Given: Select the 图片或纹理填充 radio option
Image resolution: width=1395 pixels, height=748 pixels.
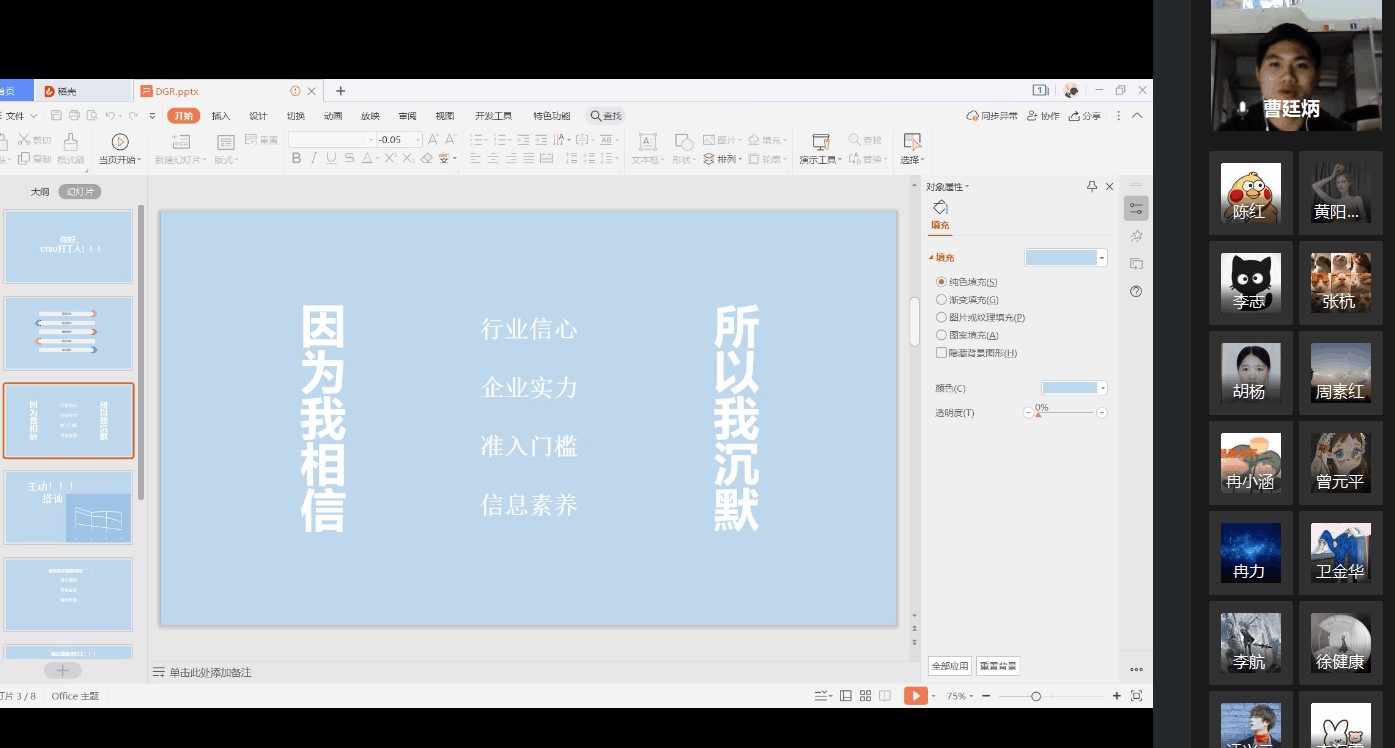Looking at the screenshot, I should tap(941, 318).
